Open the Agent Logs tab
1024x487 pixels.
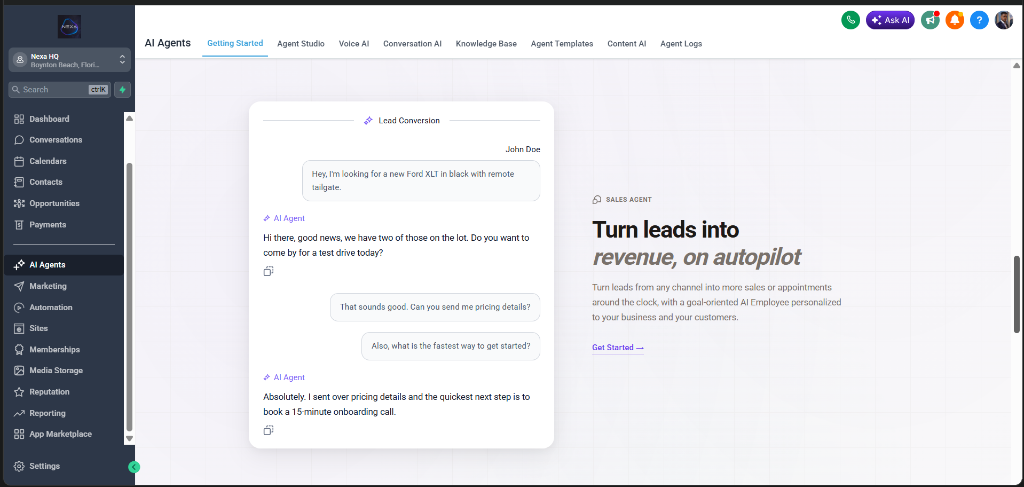pos(681,44)
